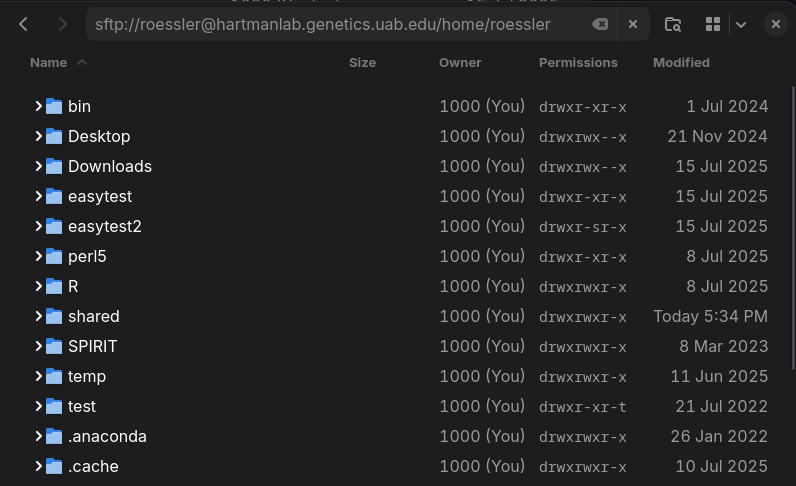The height and width of the screenshot is (486, 796).
Task: Sort by Modified column header
Action: [681, 62]
